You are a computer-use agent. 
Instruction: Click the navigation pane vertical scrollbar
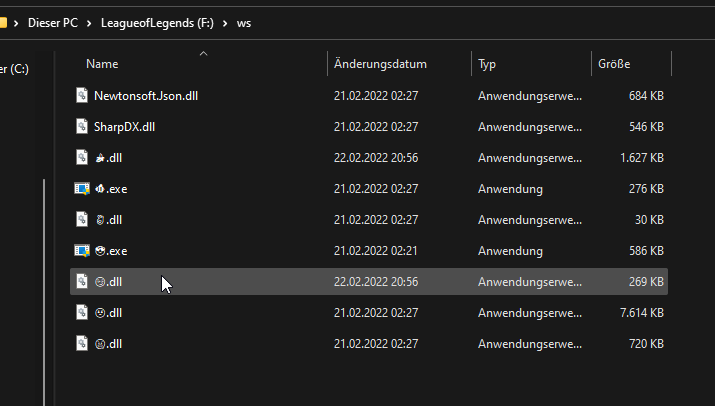coord(44,292)
